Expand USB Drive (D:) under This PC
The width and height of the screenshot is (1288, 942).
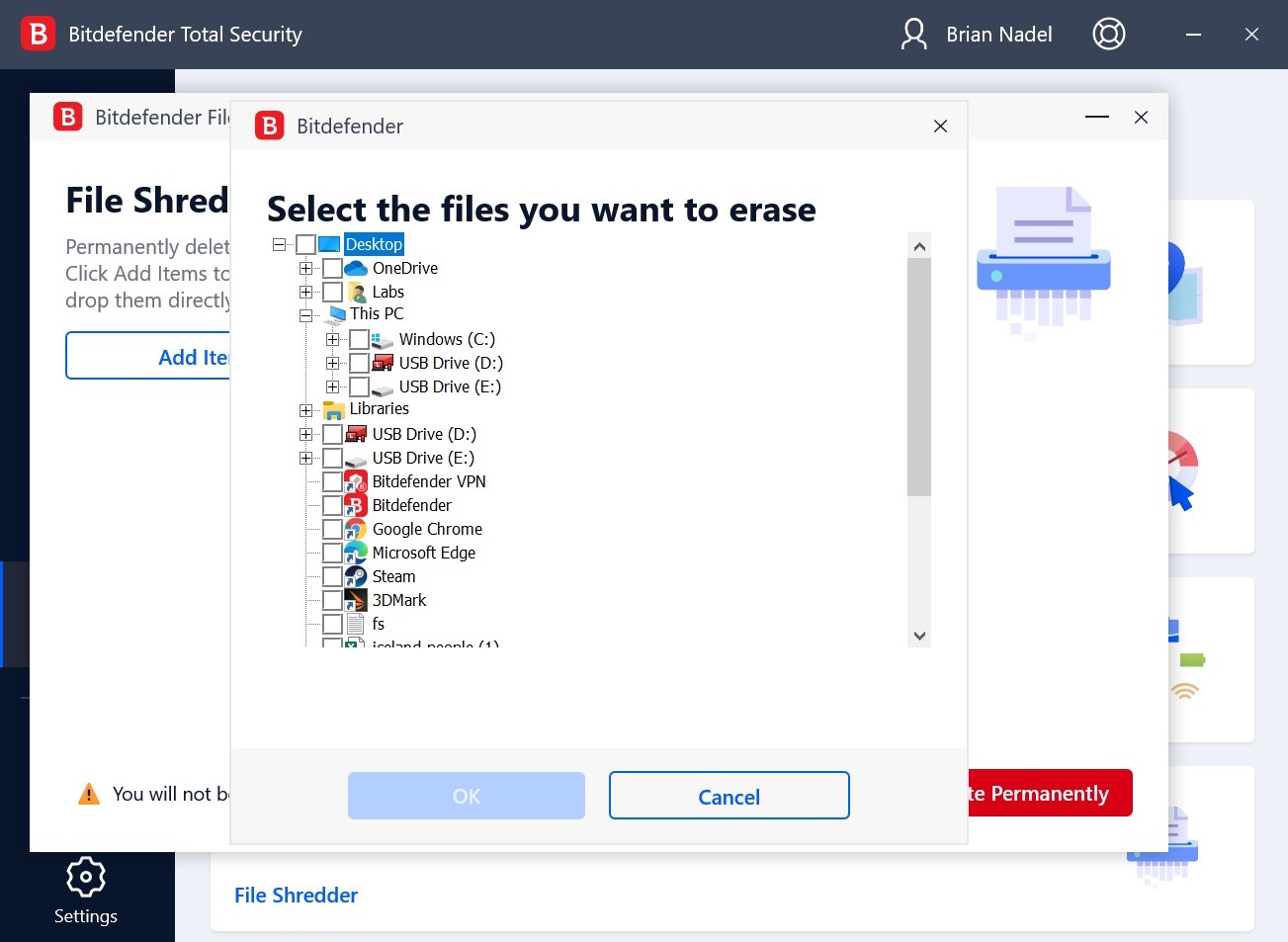[332, 363]
